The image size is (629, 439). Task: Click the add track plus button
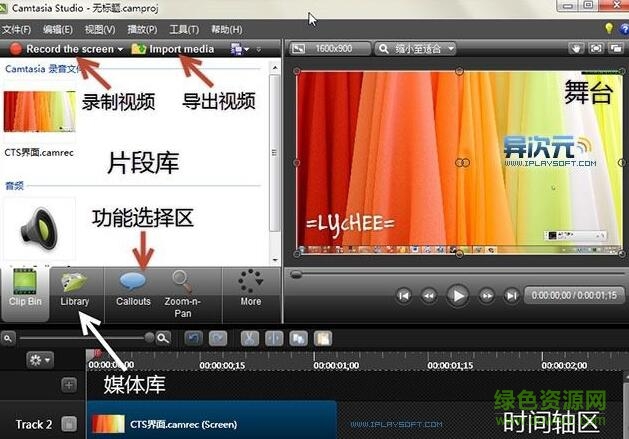[69, 385]
